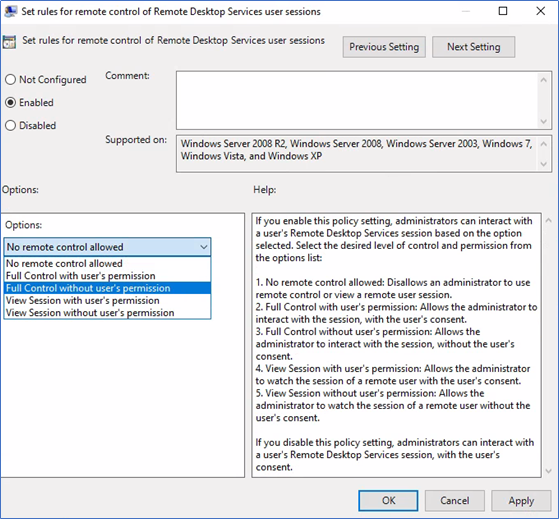
Task: Click inside the Comment text box
Action: click(x=357, y=101)
